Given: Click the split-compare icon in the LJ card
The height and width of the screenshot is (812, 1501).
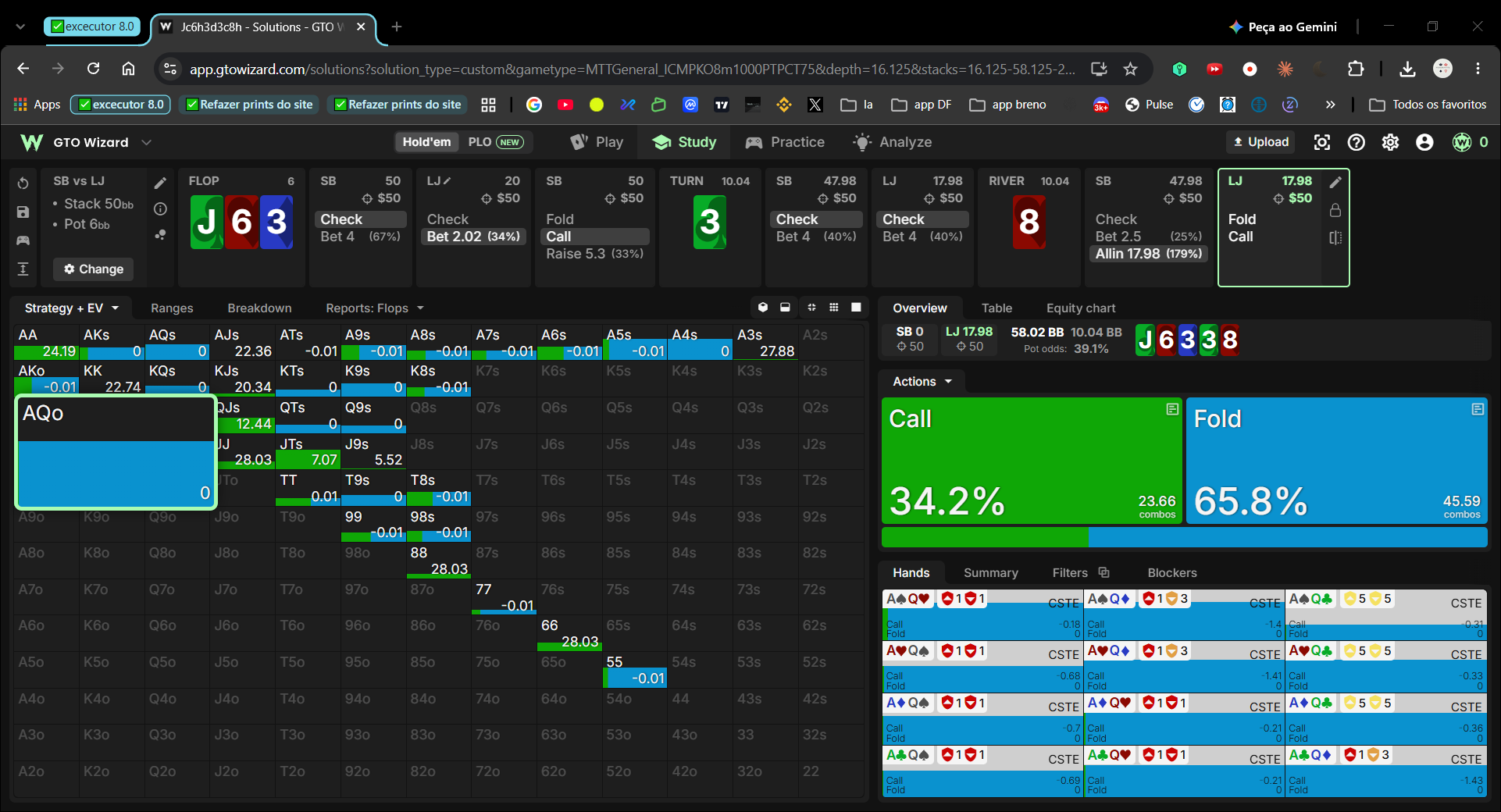Looking at the screenshot, I should tap(1335, 237).
